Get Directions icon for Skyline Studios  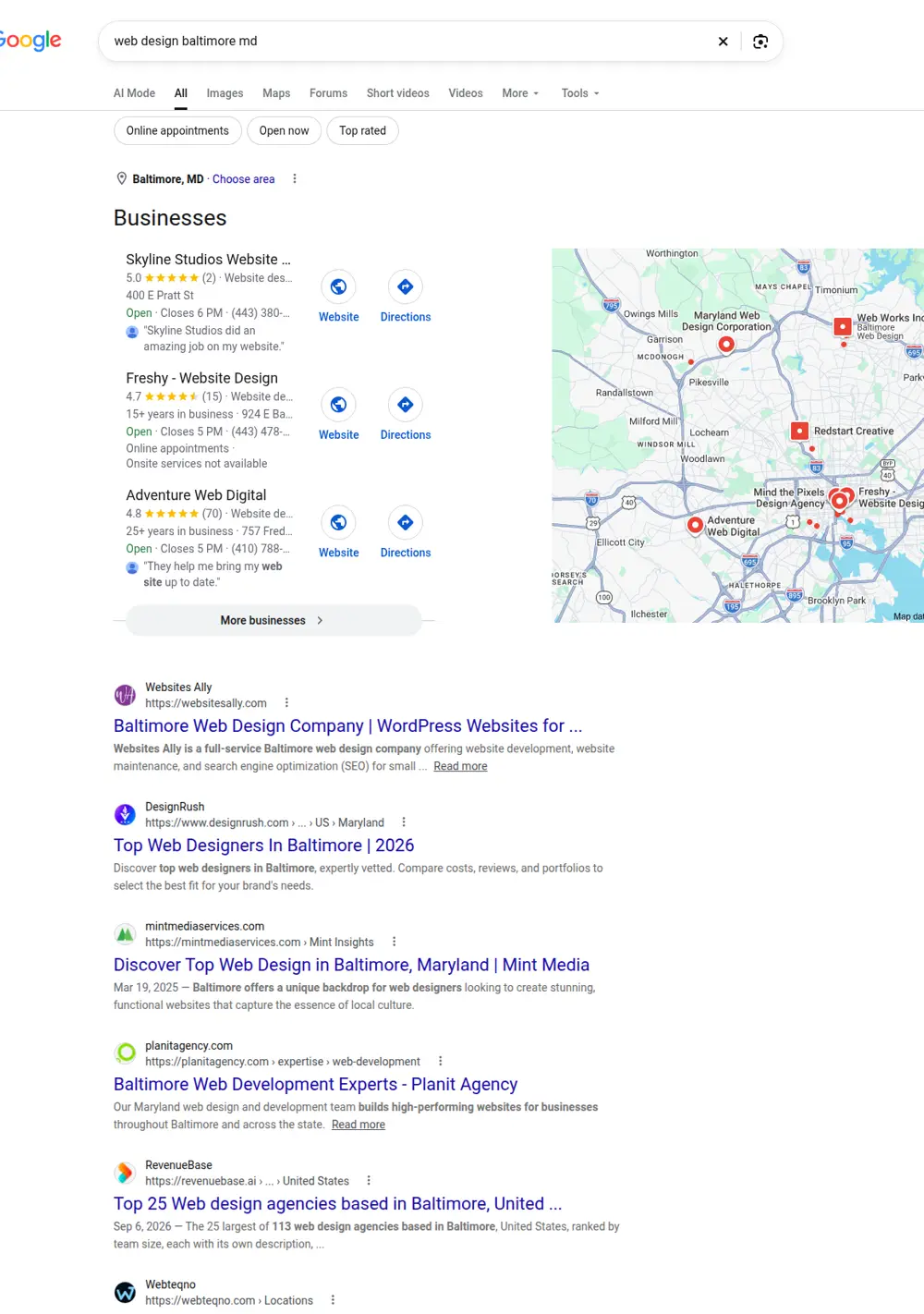406,286
